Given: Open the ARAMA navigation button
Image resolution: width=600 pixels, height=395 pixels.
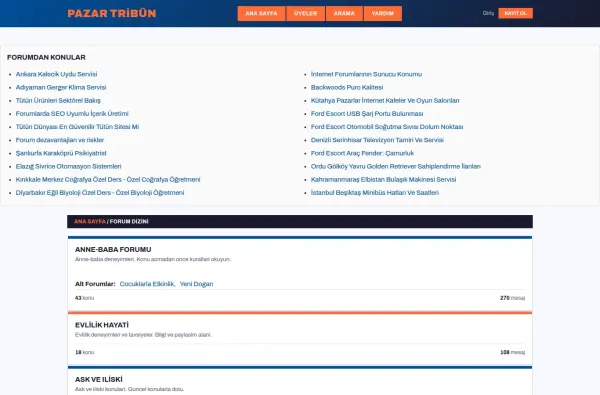Looking at the screenshot, I should point(344,13).
